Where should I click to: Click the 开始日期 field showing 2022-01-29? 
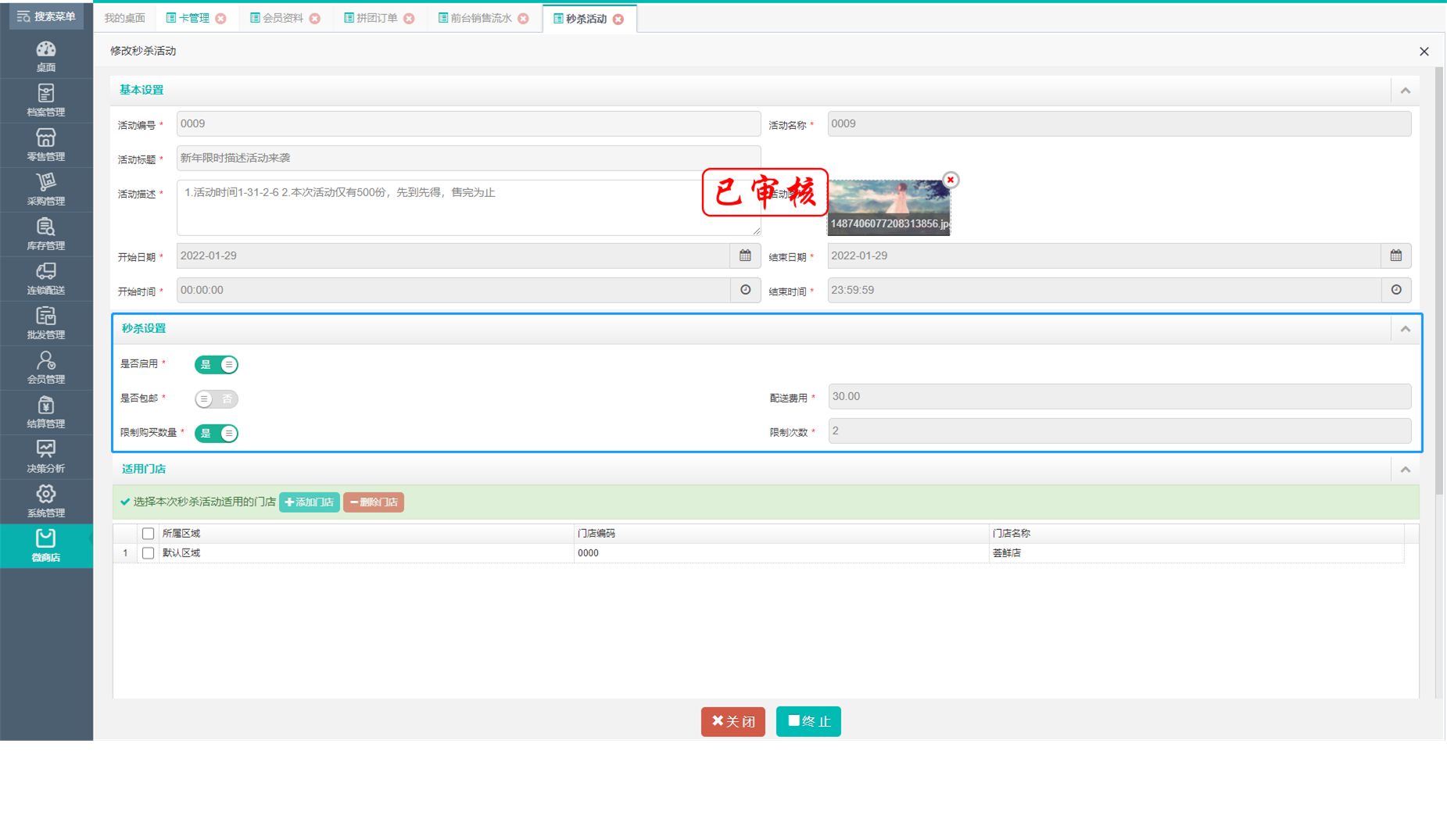[x=453, y=256]
